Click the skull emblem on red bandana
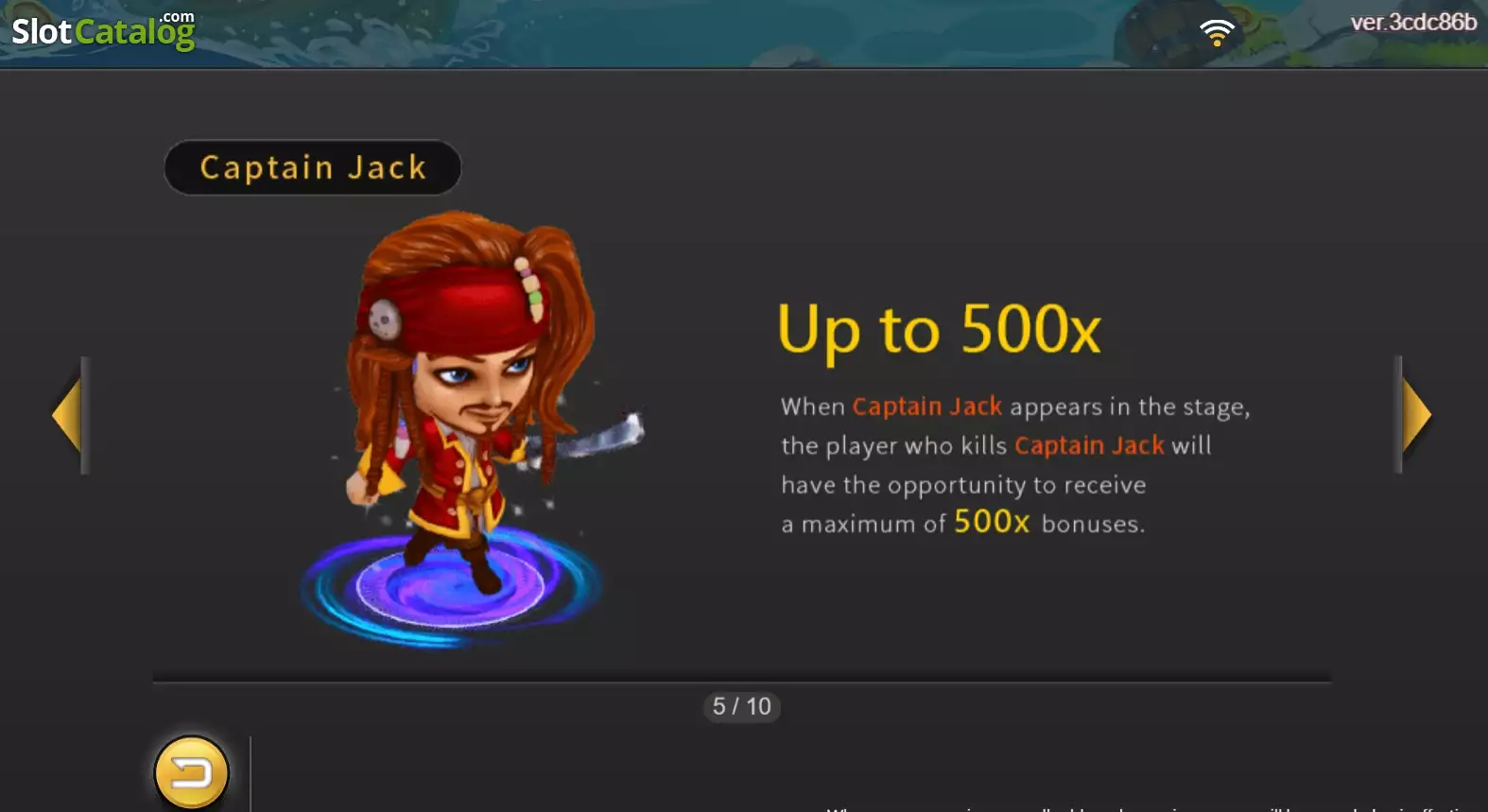The image size is (1488, 812). [x=385, y=320]
